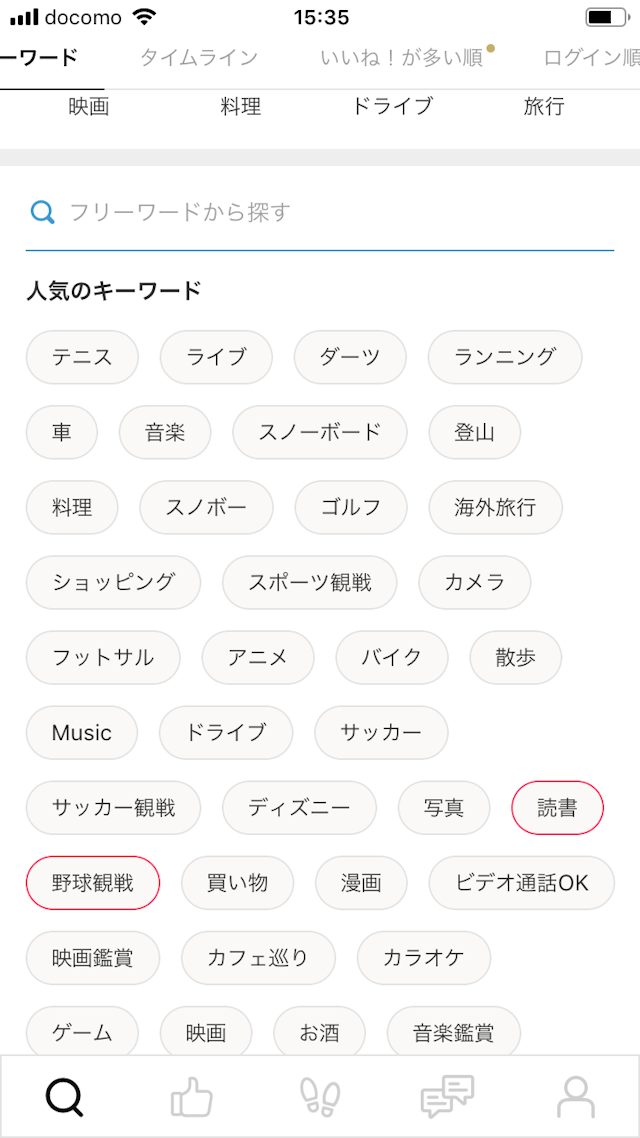This screenshot has height=1138, width=640.
Task: Tap the ドライブ category at top
Action: 392,106
